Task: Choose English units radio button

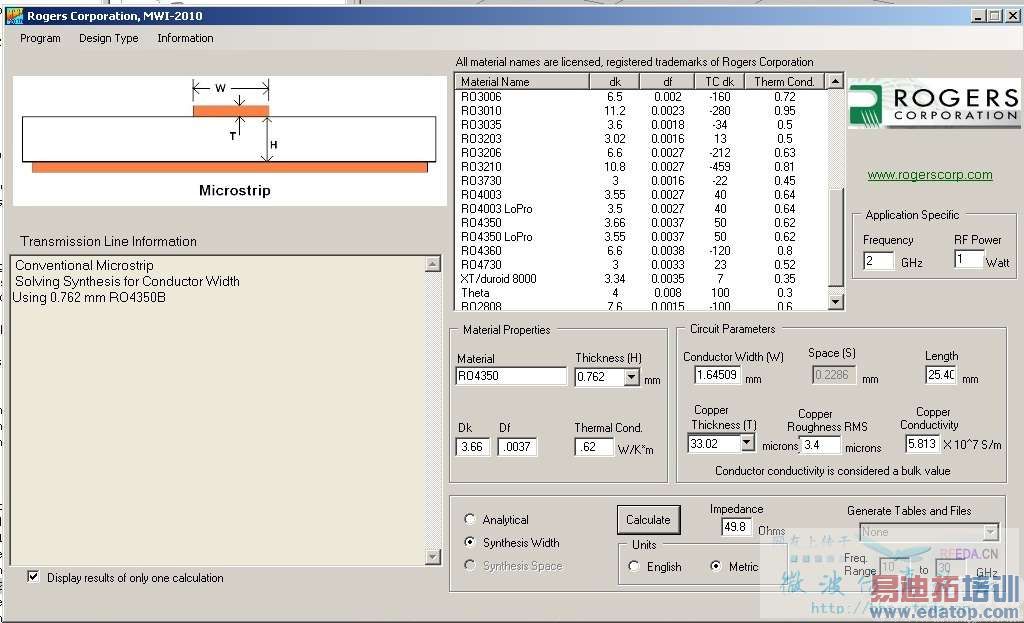Action: coord(634,566)
